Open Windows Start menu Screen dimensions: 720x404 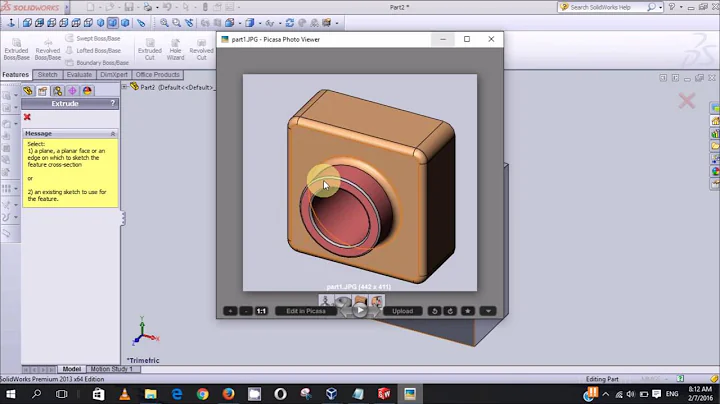[x=10, y=394]
